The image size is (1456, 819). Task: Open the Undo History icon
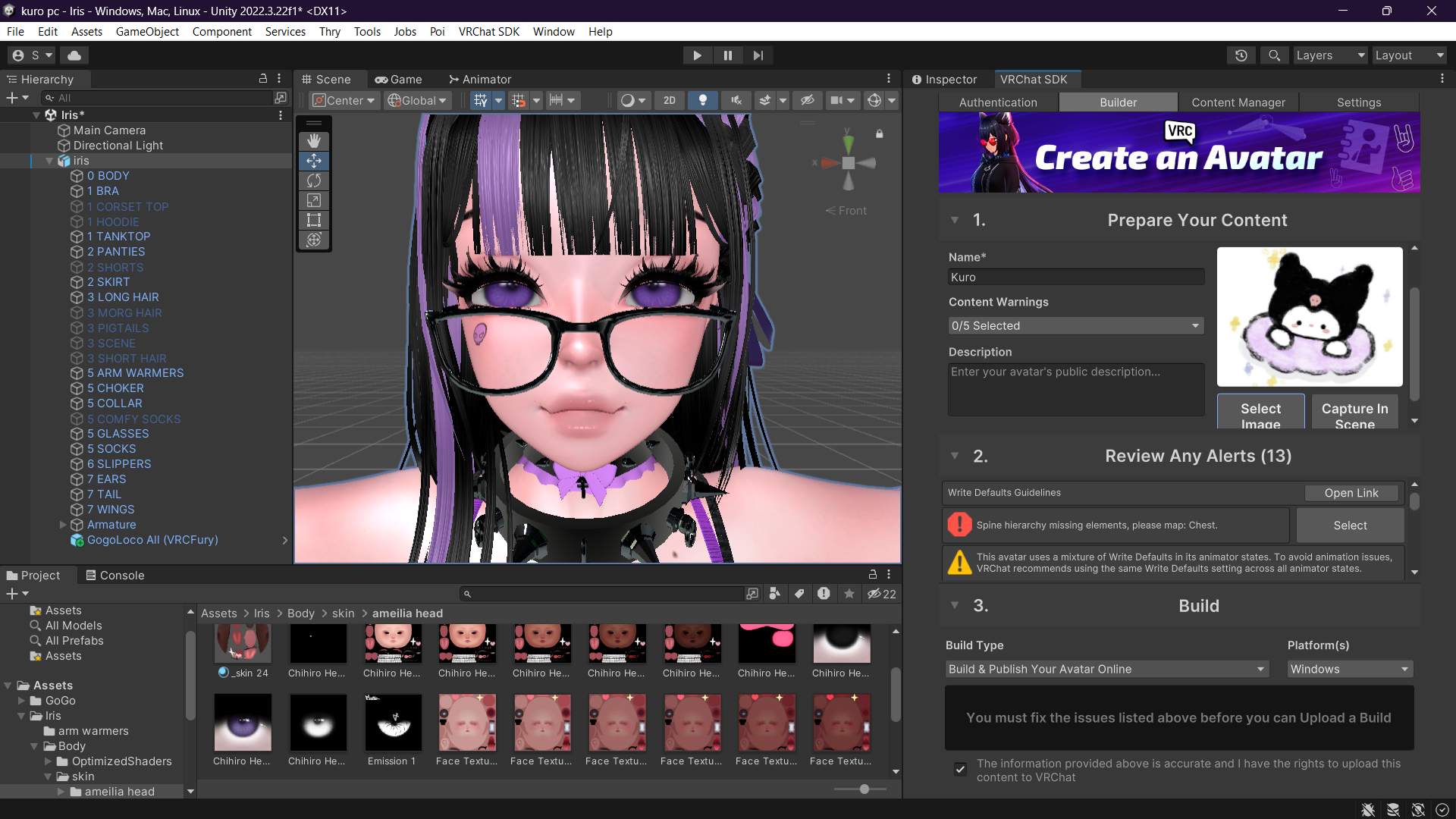[x=1241, y=55]
